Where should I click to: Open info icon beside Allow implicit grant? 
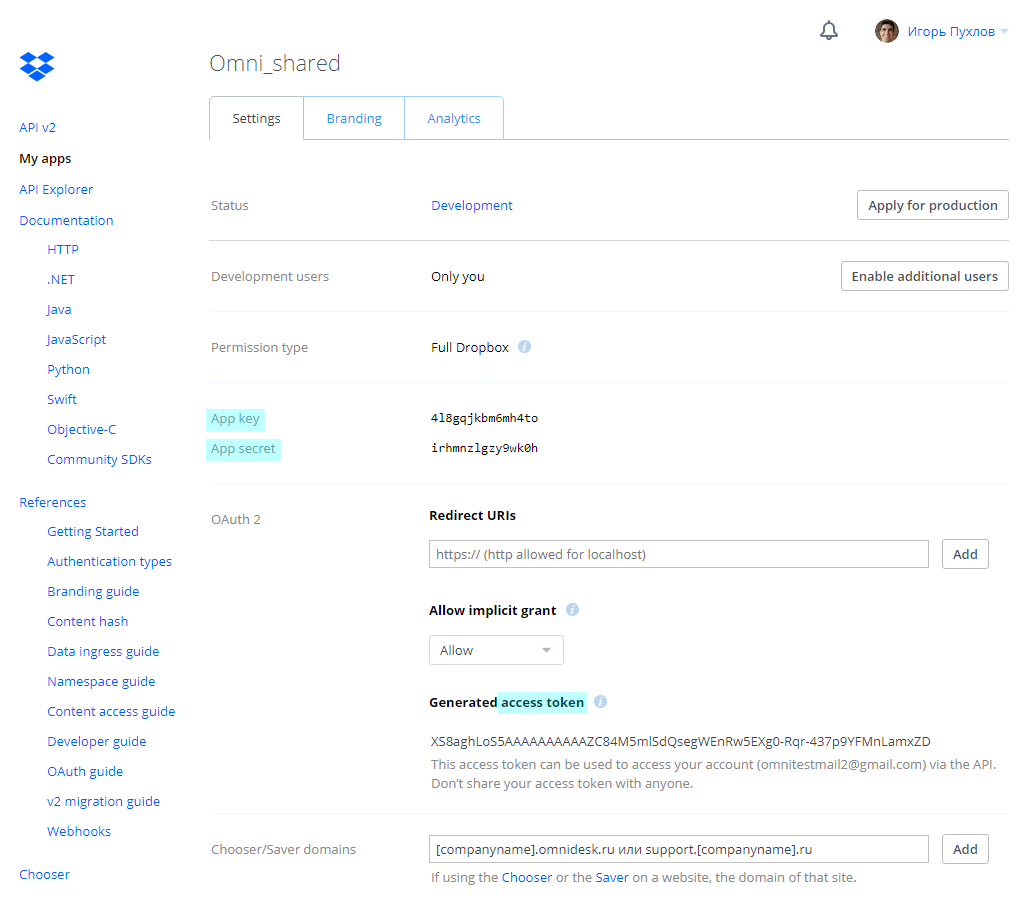click(x=572, y=610)
